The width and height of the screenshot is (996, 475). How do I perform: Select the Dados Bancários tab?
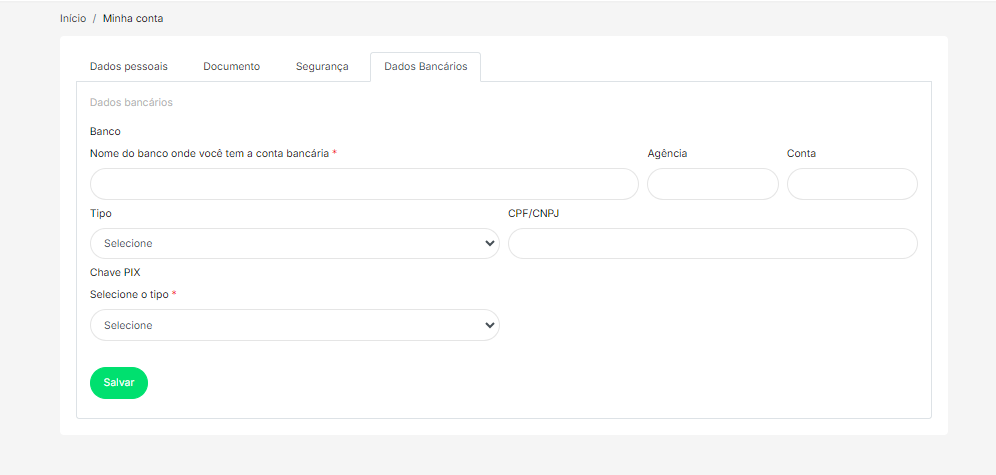click(425, 66)
